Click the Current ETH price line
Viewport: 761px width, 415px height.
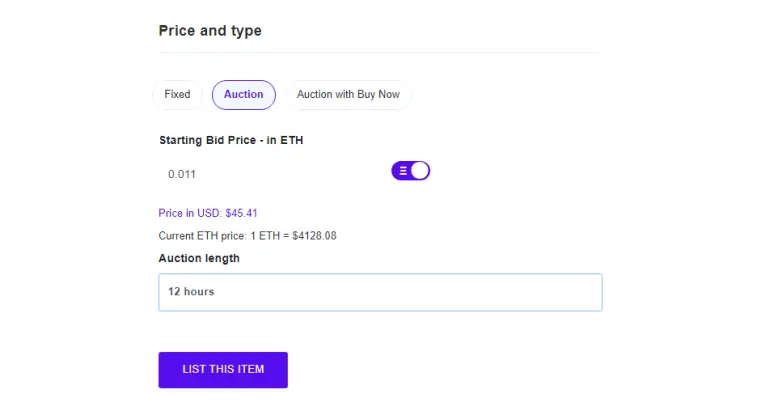click(x=248, y=236)
